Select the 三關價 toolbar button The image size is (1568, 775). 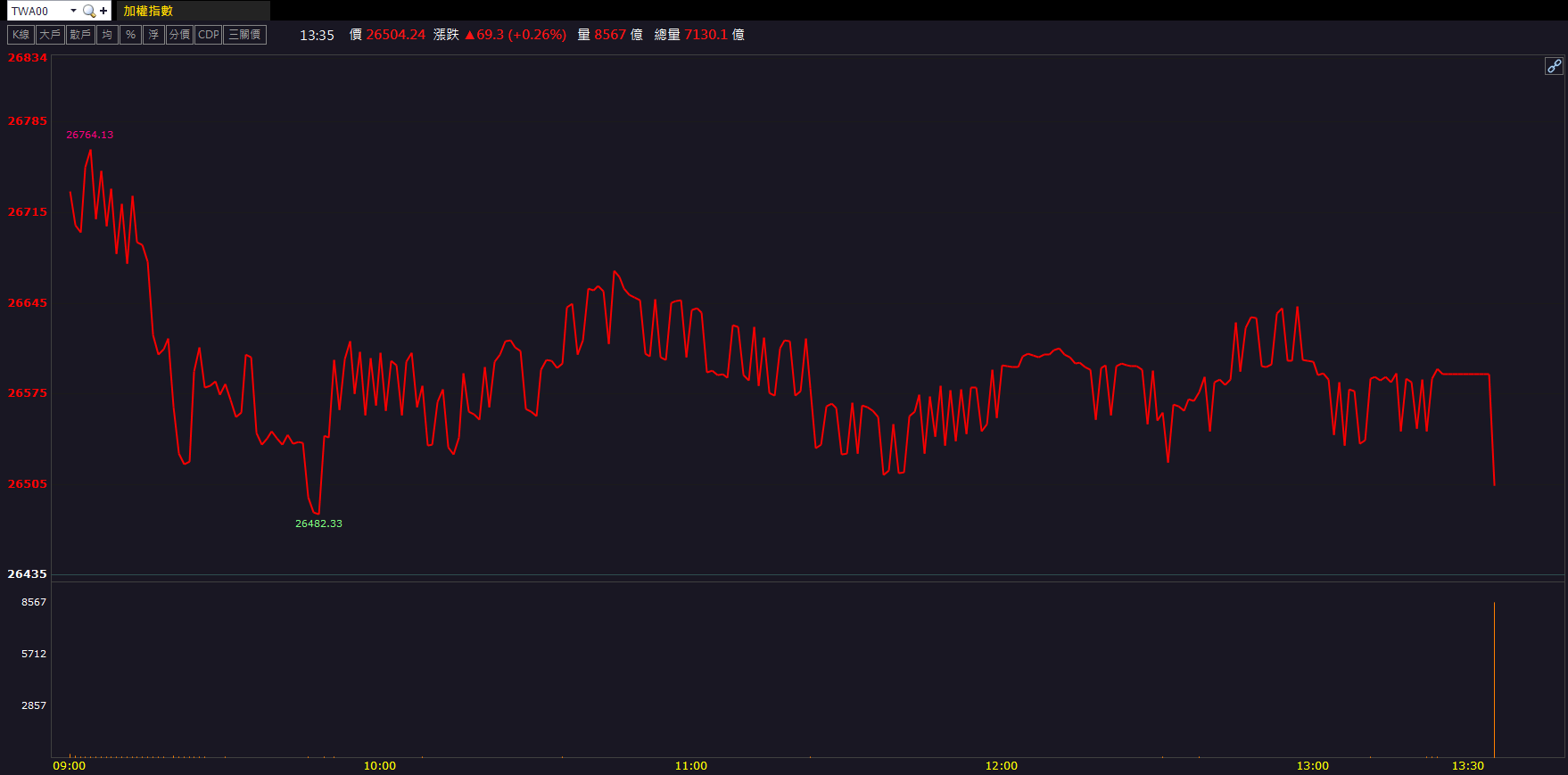coord(244,35)
